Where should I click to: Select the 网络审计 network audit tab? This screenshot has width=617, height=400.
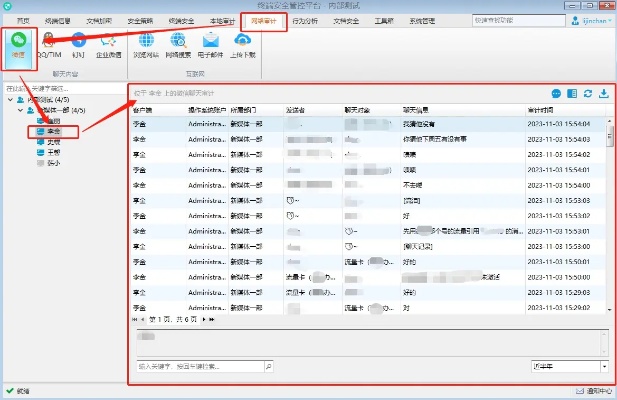[x=264, y=21]
